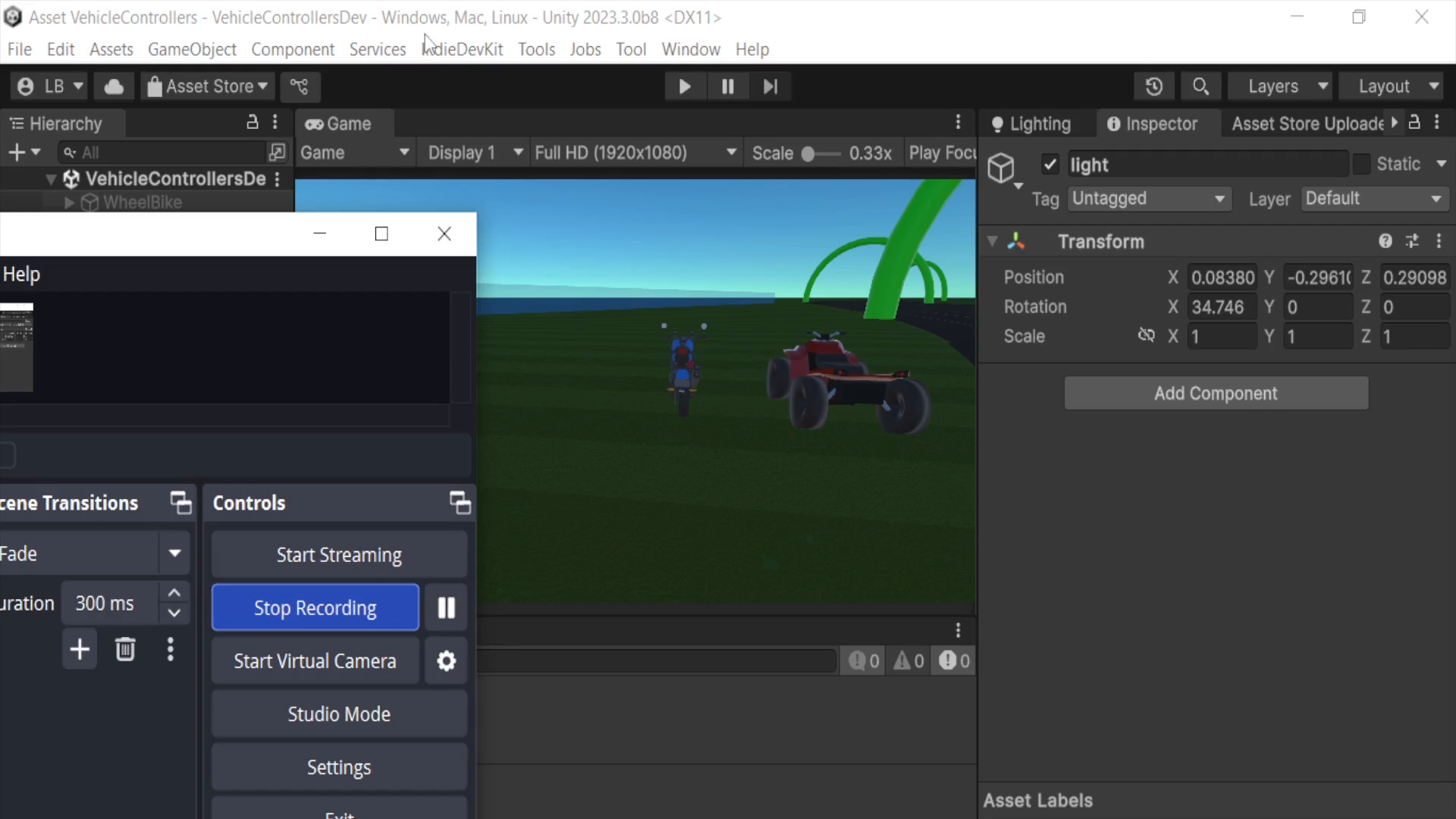Switch to the Inspector tab

(1153, 124)
